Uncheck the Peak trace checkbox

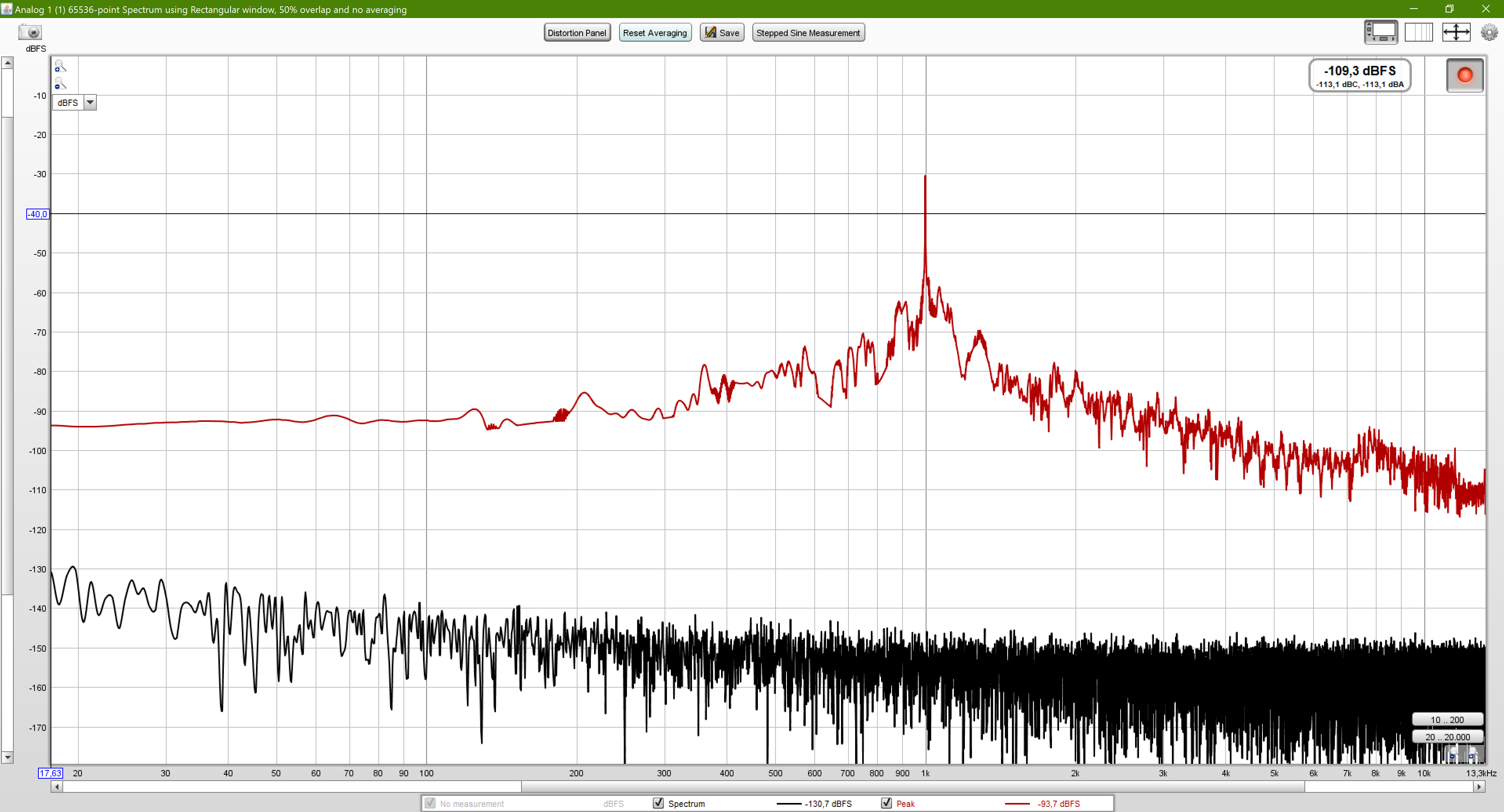(x=886, y=803)
